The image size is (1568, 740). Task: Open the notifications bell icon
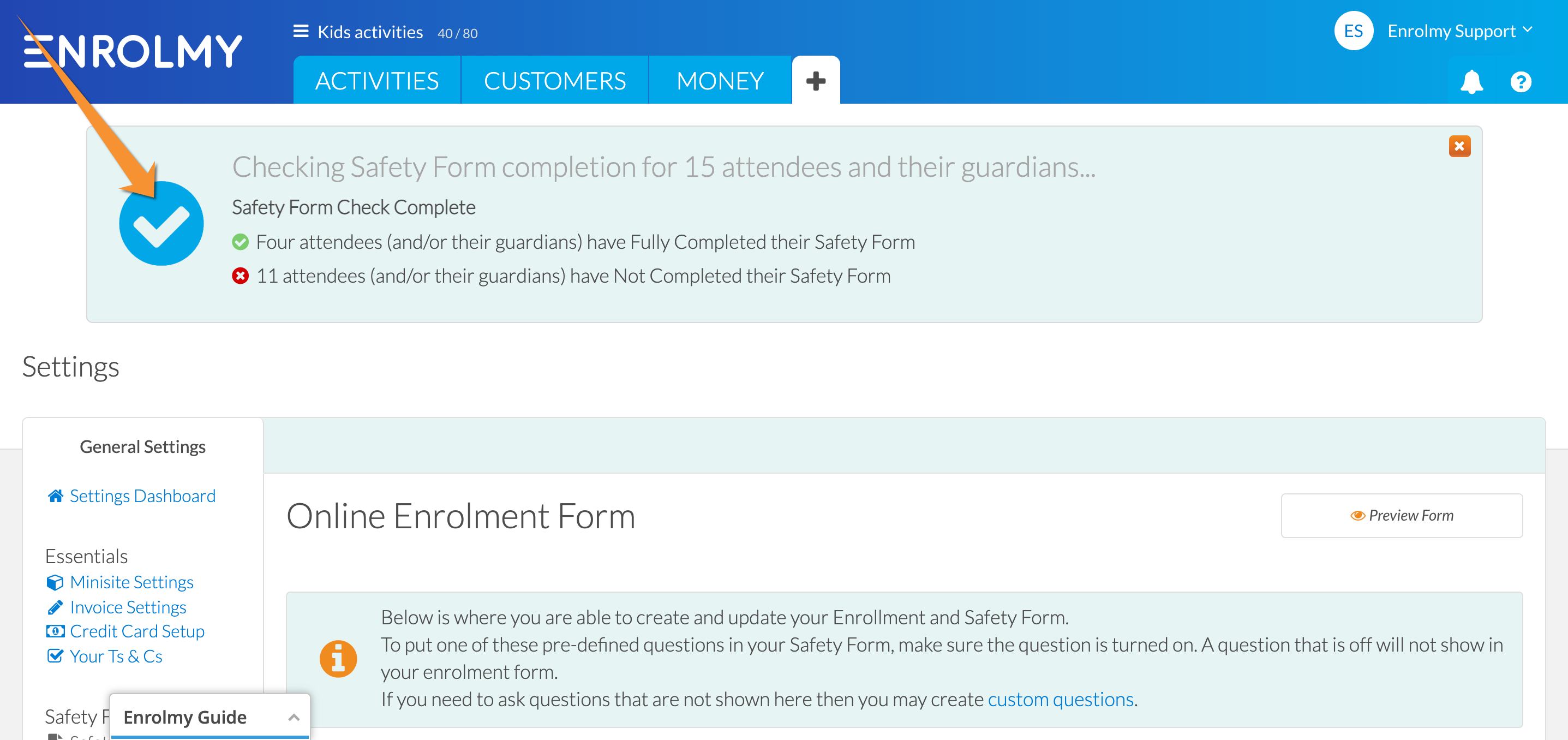[1471, 82]
